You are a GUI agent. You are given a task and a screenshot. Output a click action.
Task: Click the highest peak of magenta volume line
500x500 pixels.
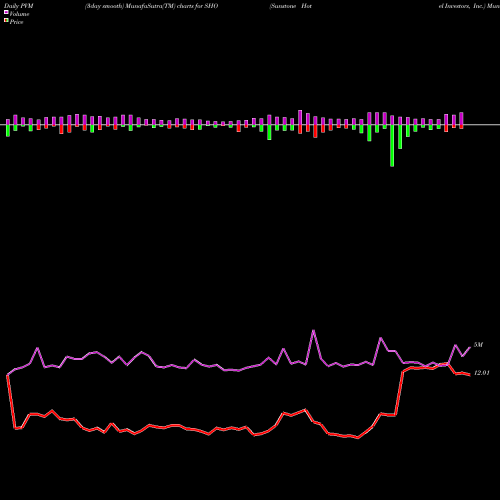tap(313, 331)
